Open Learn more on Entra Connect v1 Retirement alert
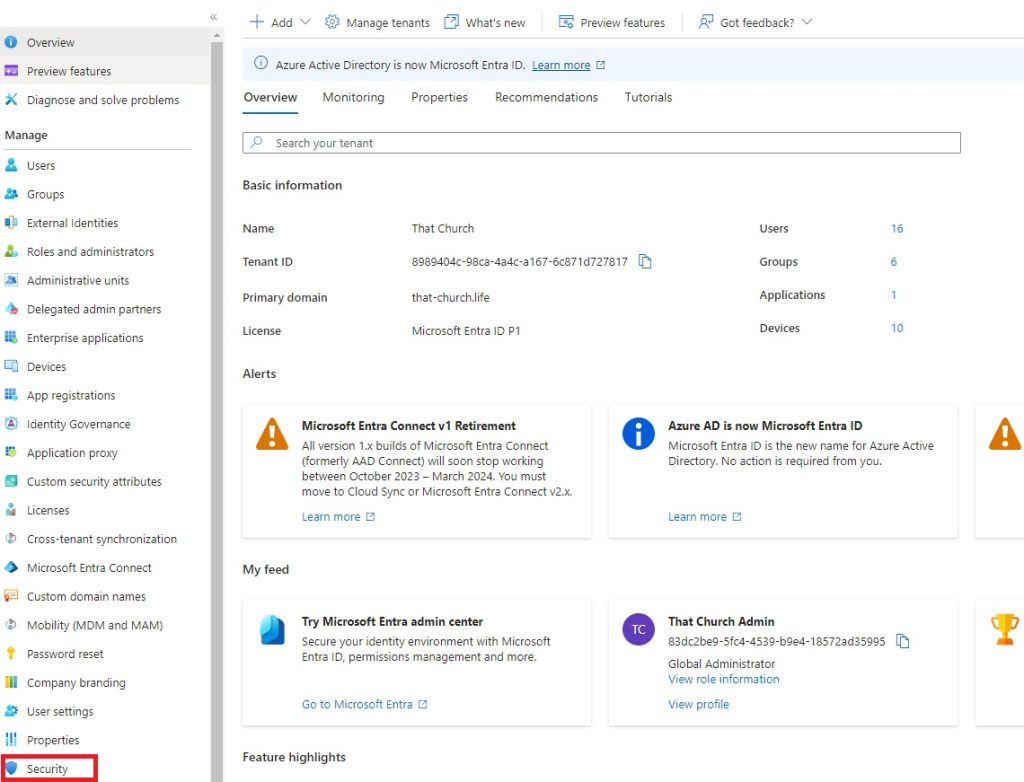Viewport: 1024px width, 782px height. pos(331,517)
